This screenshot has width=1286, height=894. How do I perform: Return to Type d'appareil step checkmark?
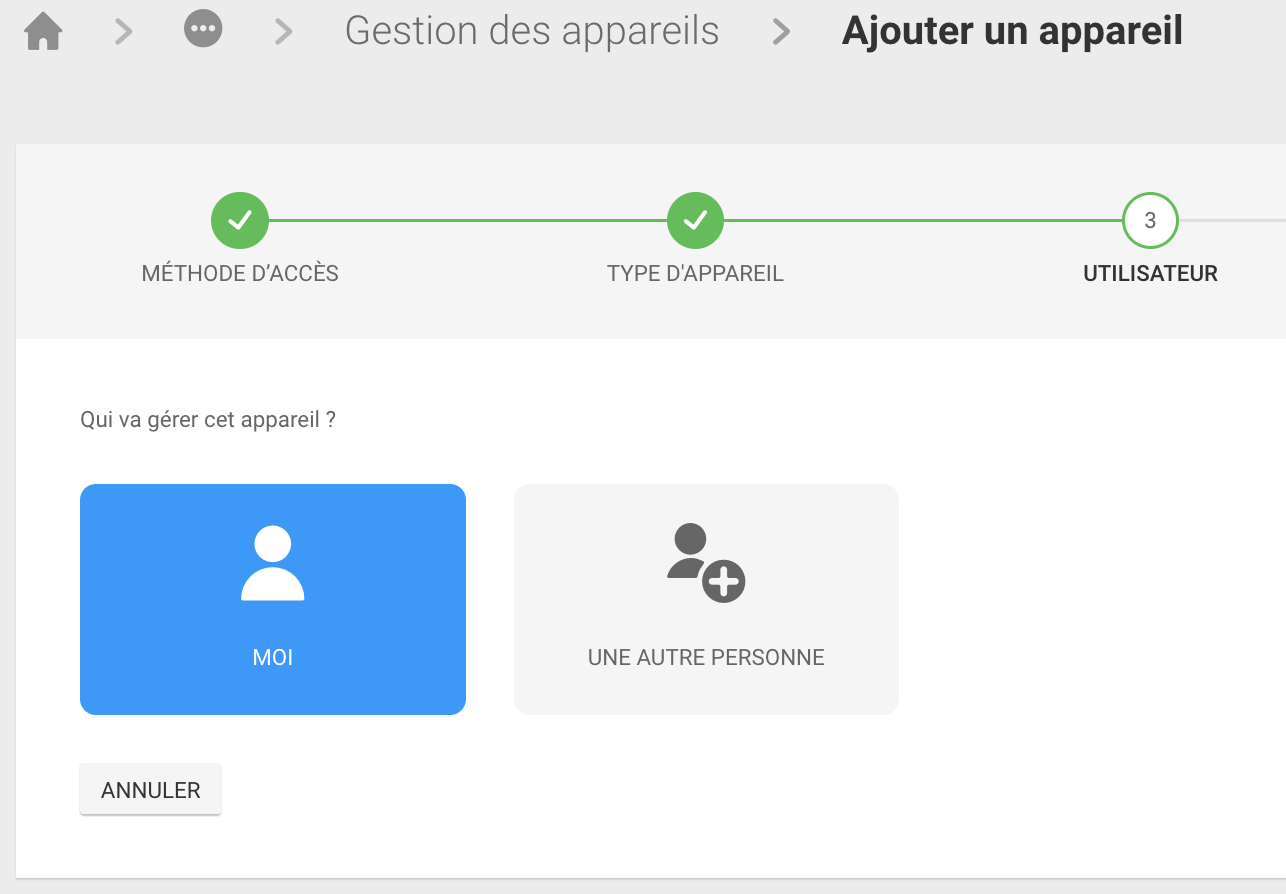point(695,220)
